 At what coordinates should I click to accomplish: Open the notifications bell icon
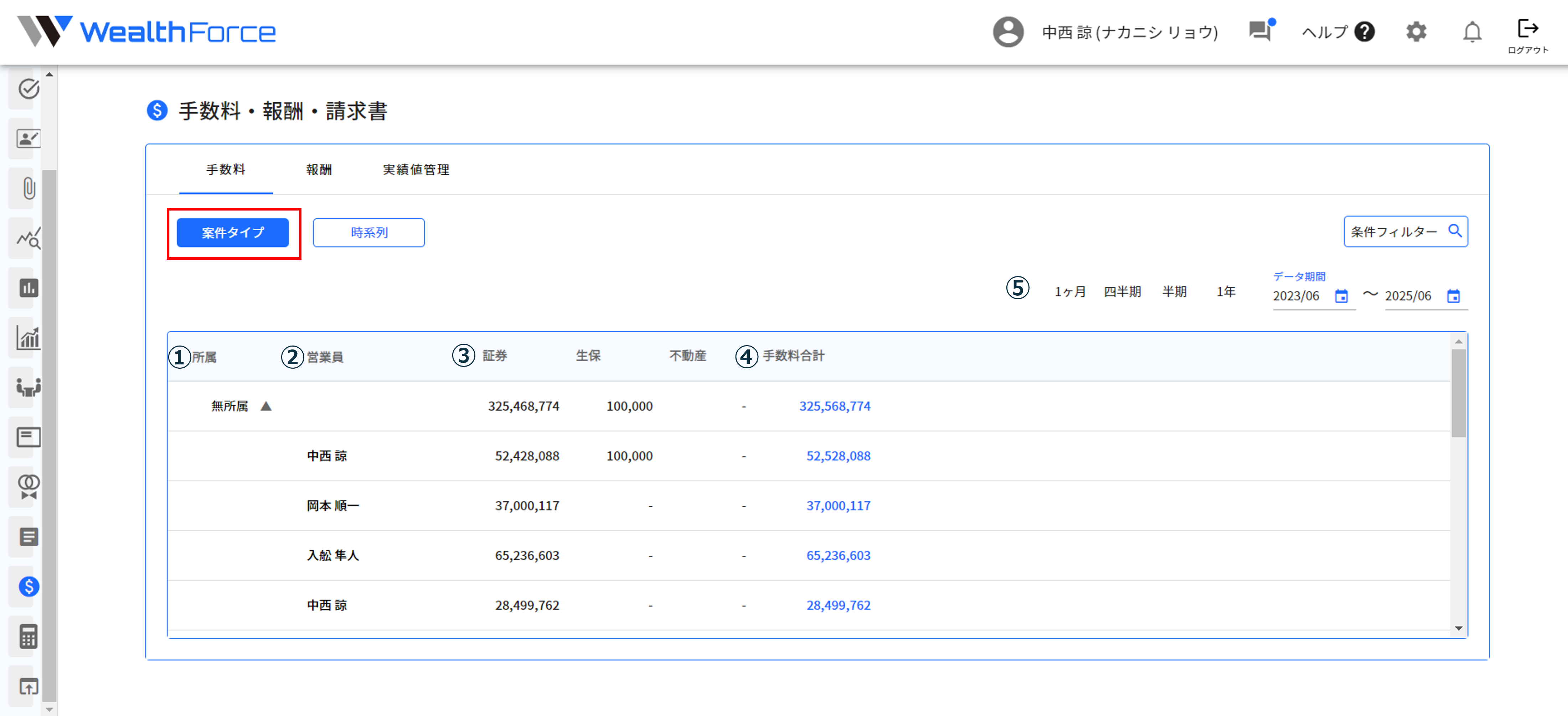coord(1472,32)
